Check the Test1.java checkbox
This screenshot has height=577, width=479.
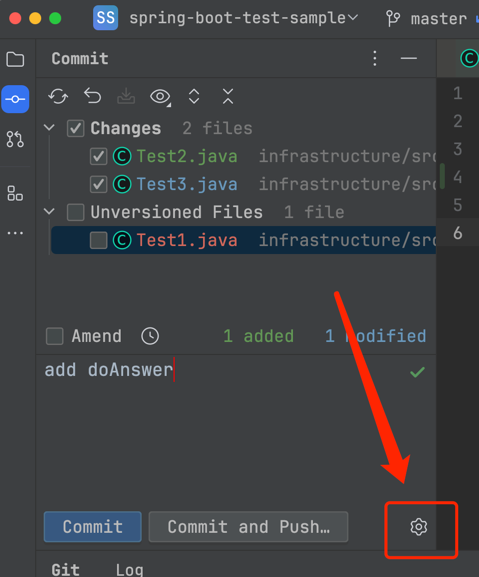pos(98,240)
